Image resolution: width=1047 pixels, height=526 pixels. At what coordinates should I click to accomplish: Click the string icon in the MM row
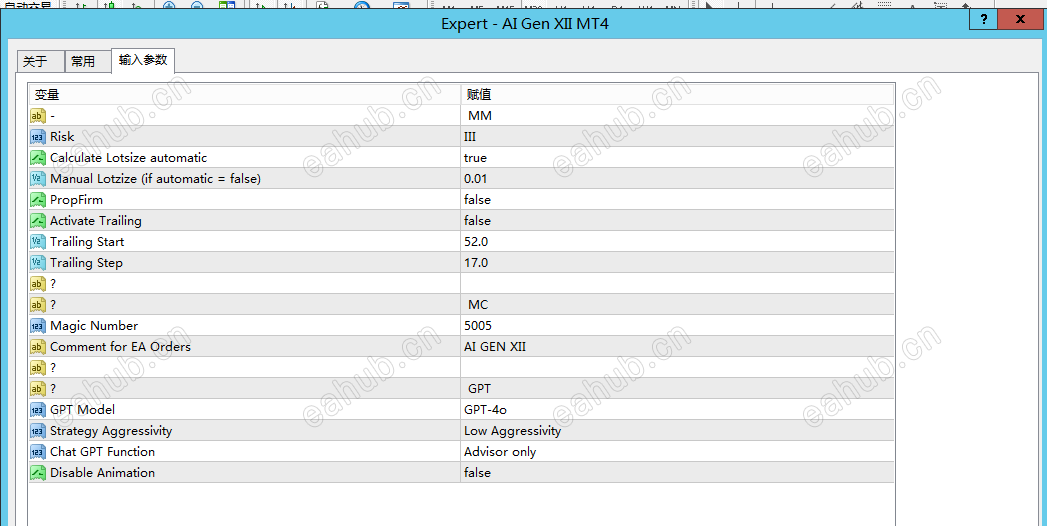(37, 116)
